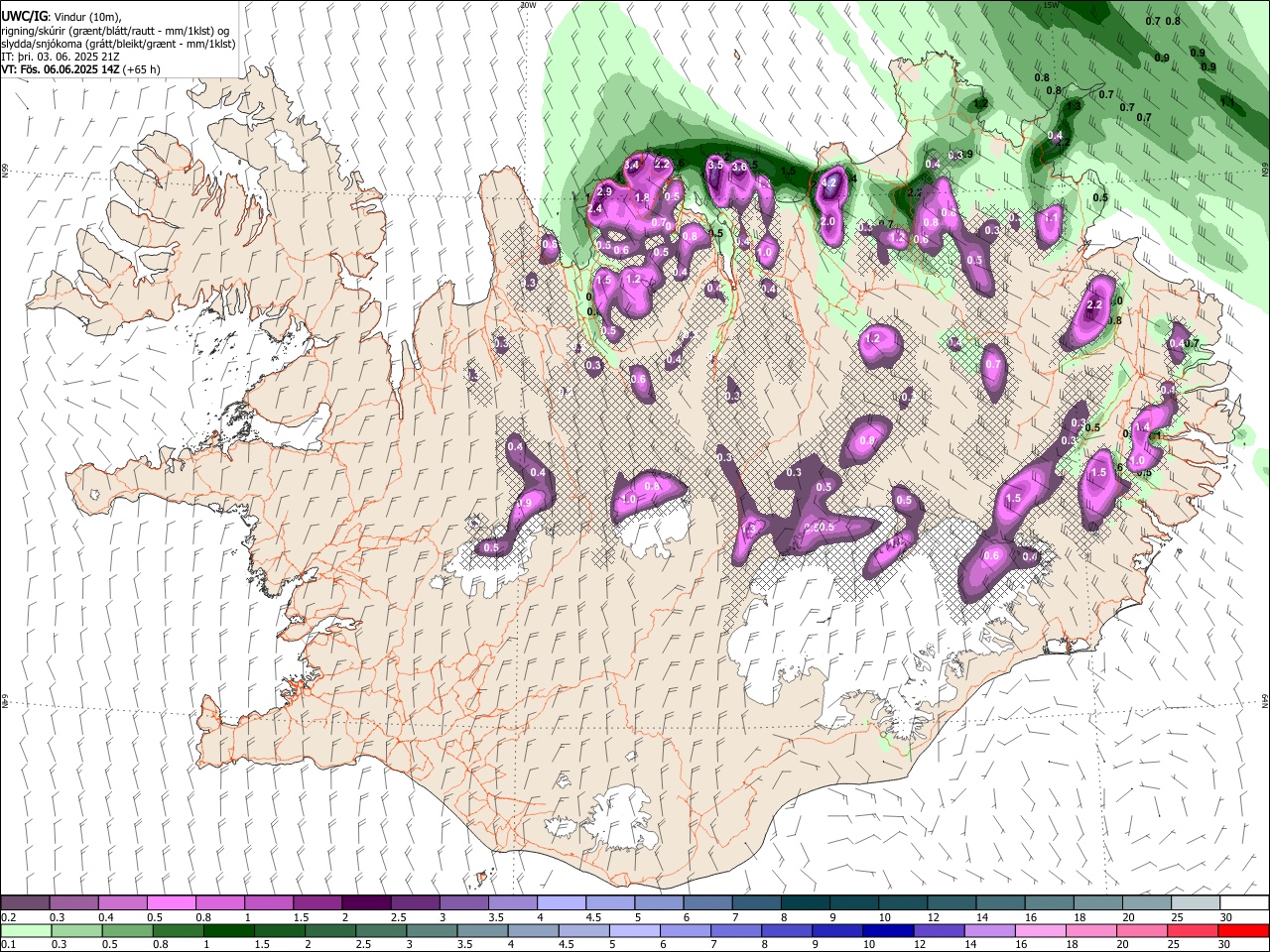Pick the upper-row violet swatch labeled 1.5
Image resolution: width=1270 pixels, height=952 pixels.
tap(317, 903)
